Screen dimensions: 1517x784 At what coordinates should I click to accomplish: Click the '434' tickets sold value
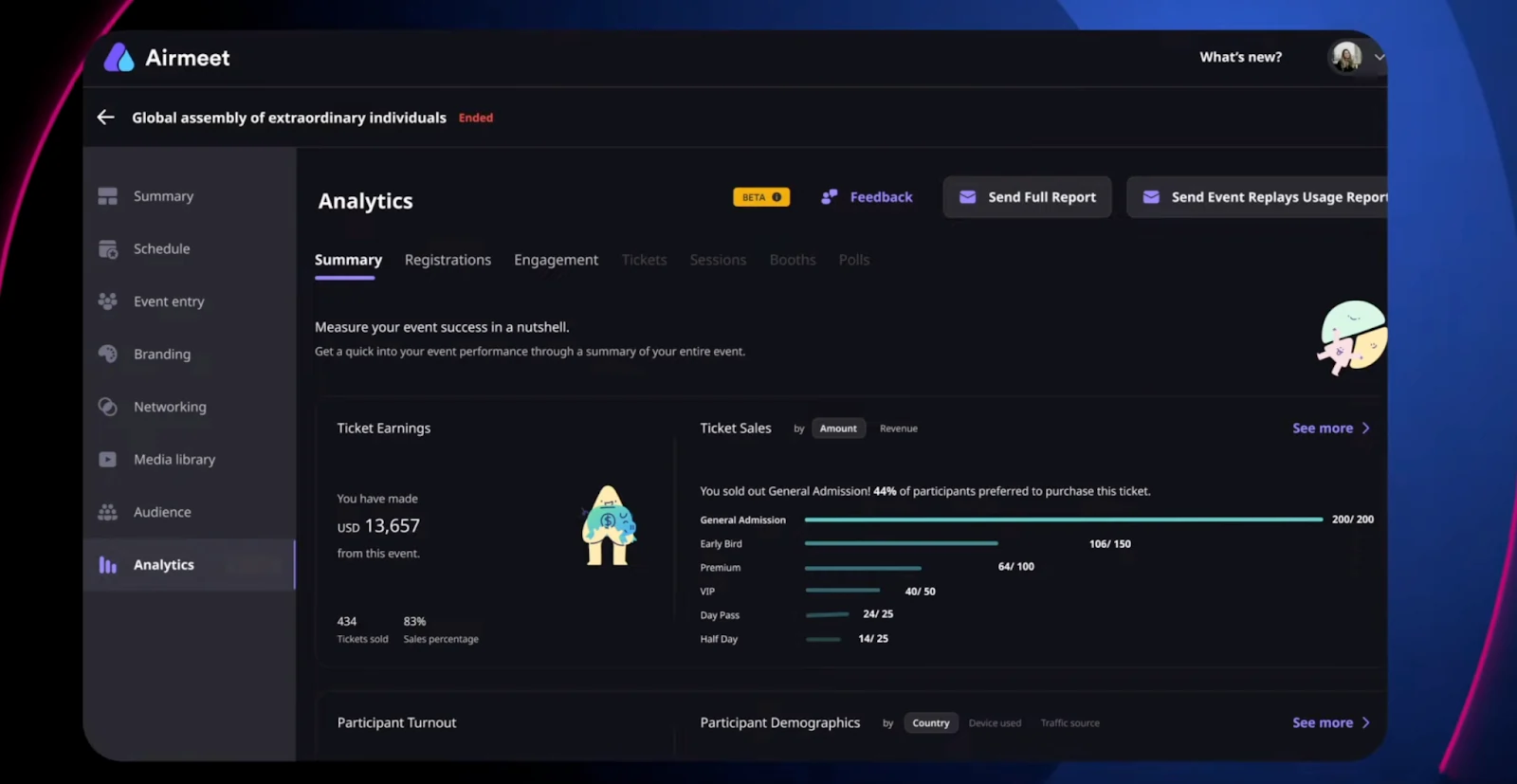point(347,622)
